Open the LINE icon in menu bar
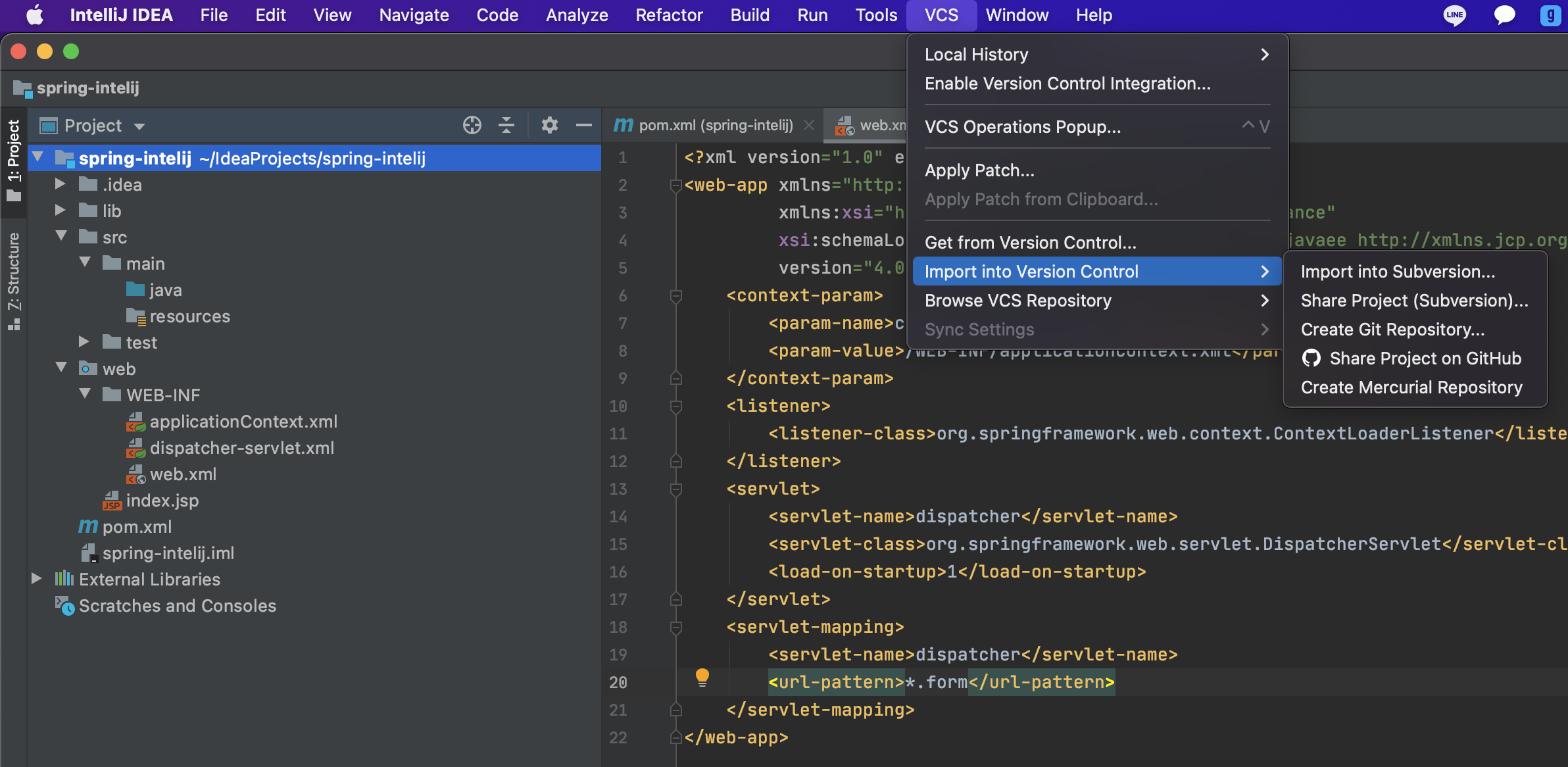The image size is (1568, 767). (1454, 14)
